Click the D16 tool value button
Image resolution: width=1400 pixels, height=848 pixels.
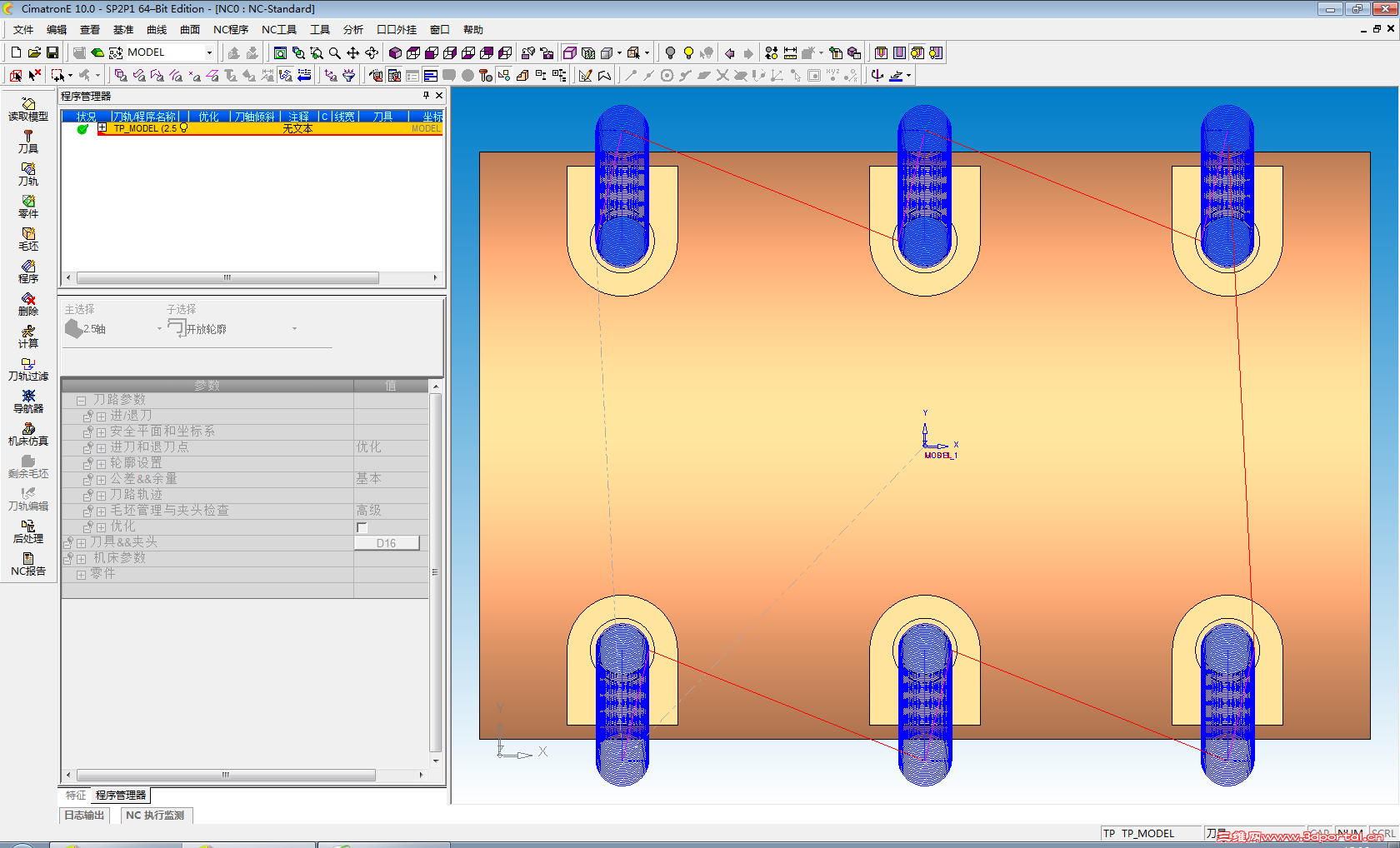387,543
